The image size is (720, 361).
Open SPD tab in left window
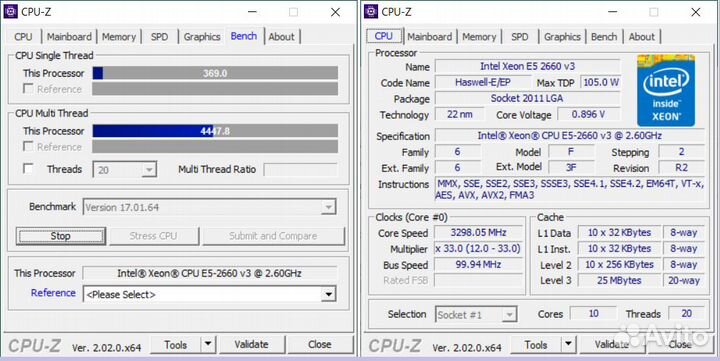tap(159, 37)
